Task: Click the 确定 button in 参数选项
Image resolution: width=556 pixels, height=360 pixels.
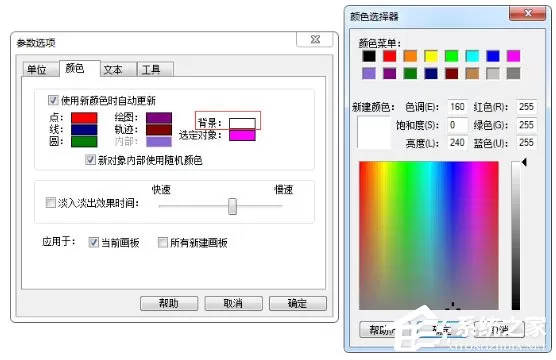Action: pyautogui.click(x=298, y=304)
